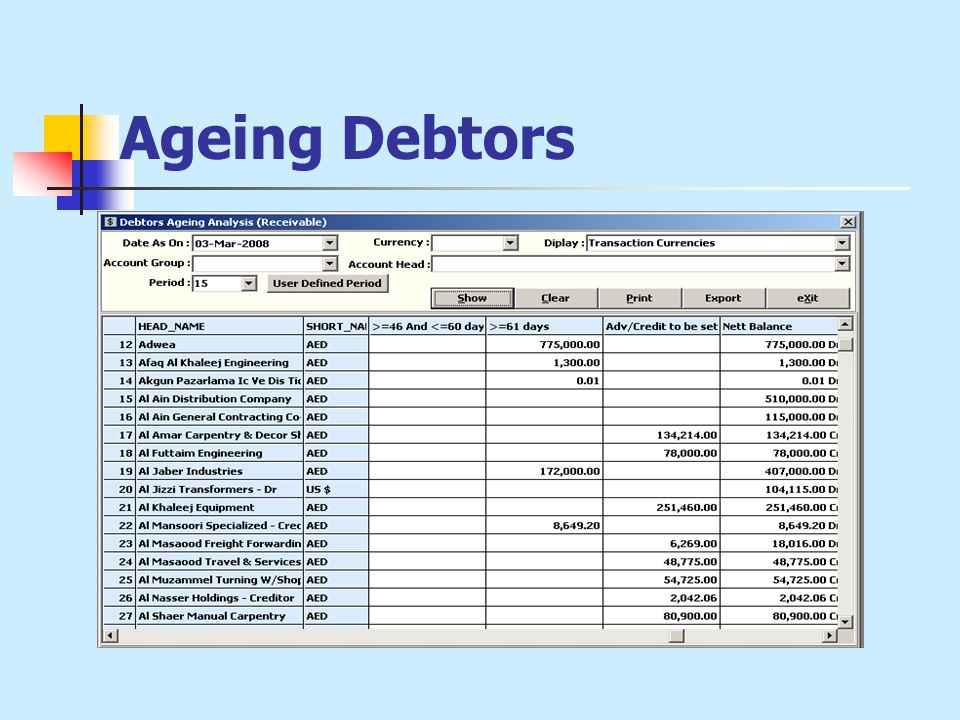The height and width of the screenshot is (720, 960).
Task: Select Al Shaer Manual Carpentry row
Action: click(x=470, y=616)
